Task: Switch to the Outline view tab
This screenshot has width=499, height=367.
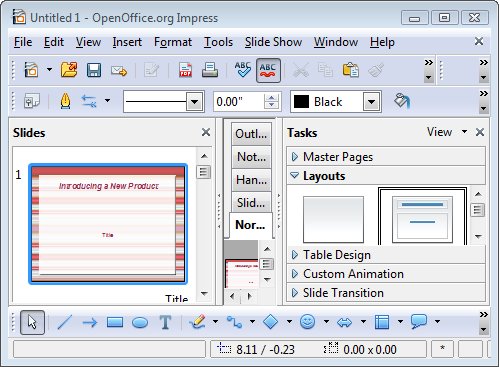Action: click(x=251, y=134)
